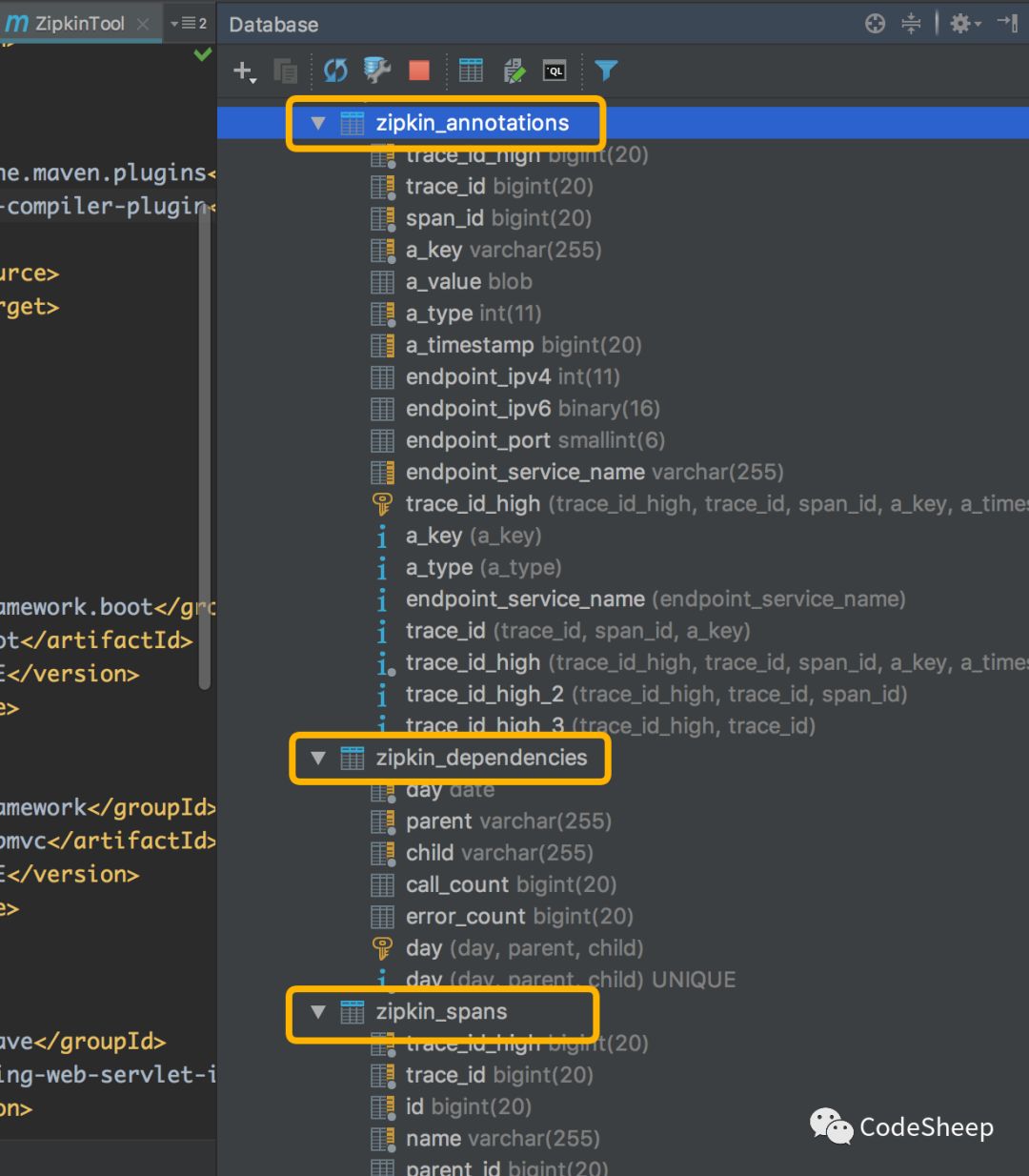Screen dimensions: 1029x1176
Task: Click the collapse all icon
Action: point(912,24)
